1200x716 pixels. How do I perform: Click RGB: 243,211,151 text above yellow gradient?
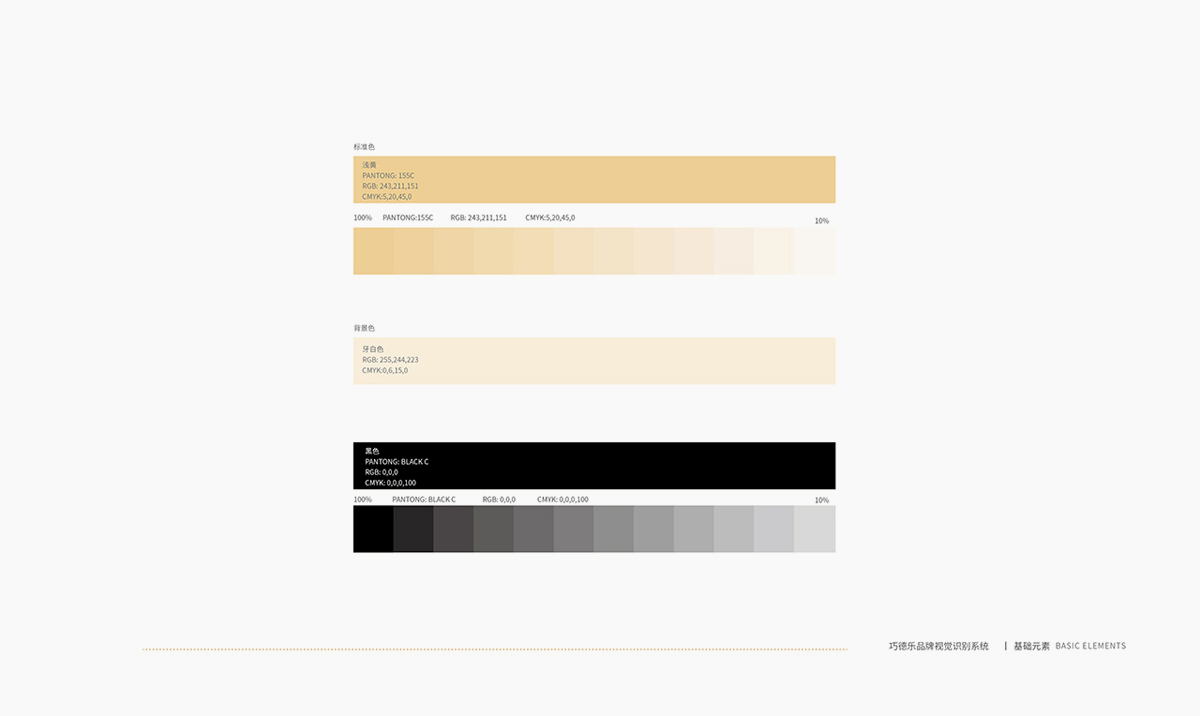click(478, 218)
